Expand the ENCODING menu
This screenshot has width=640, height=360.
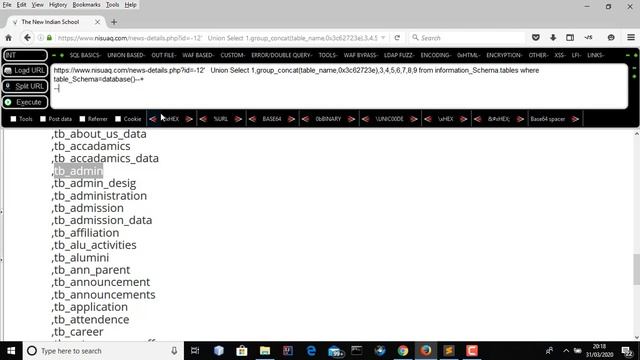point(436,55)
